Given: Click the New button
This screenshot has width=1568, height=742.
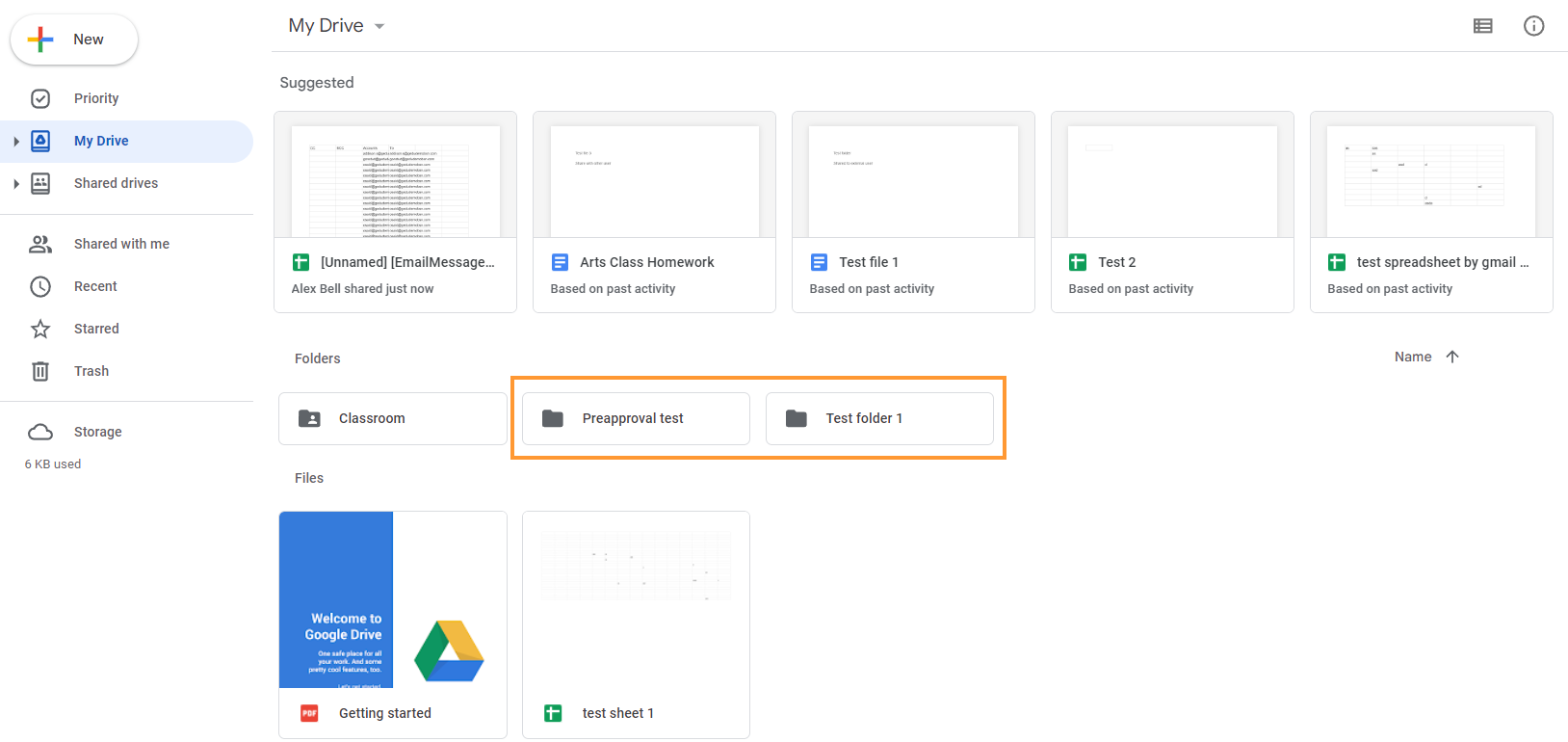Looking at the screenshot, I should 74,40.
